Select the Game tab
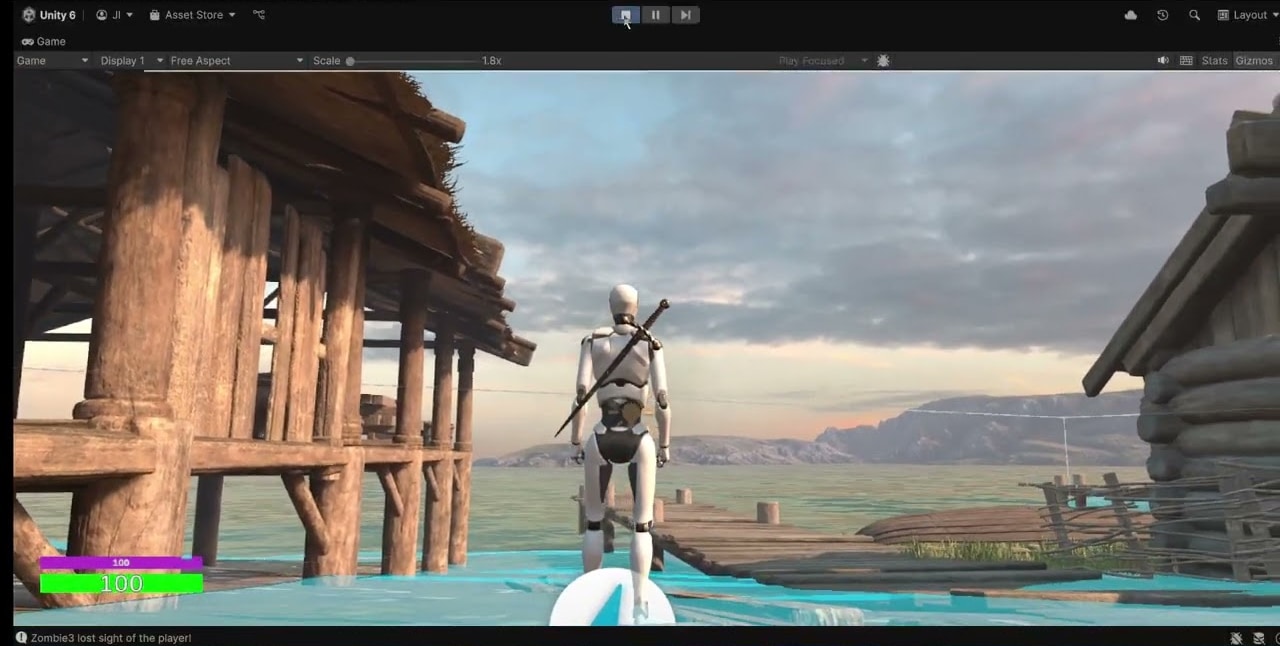The image size is (1280, 646). coord(43,41)
